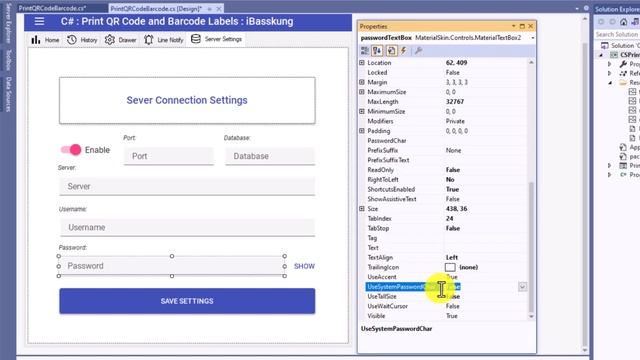Image resolution: width=640 pixels, height=360 pixels.
Task: Select the PrintQRCodeBarcode.cs [Design] tab
Action: pyautogui.click(x=156, y=9)
